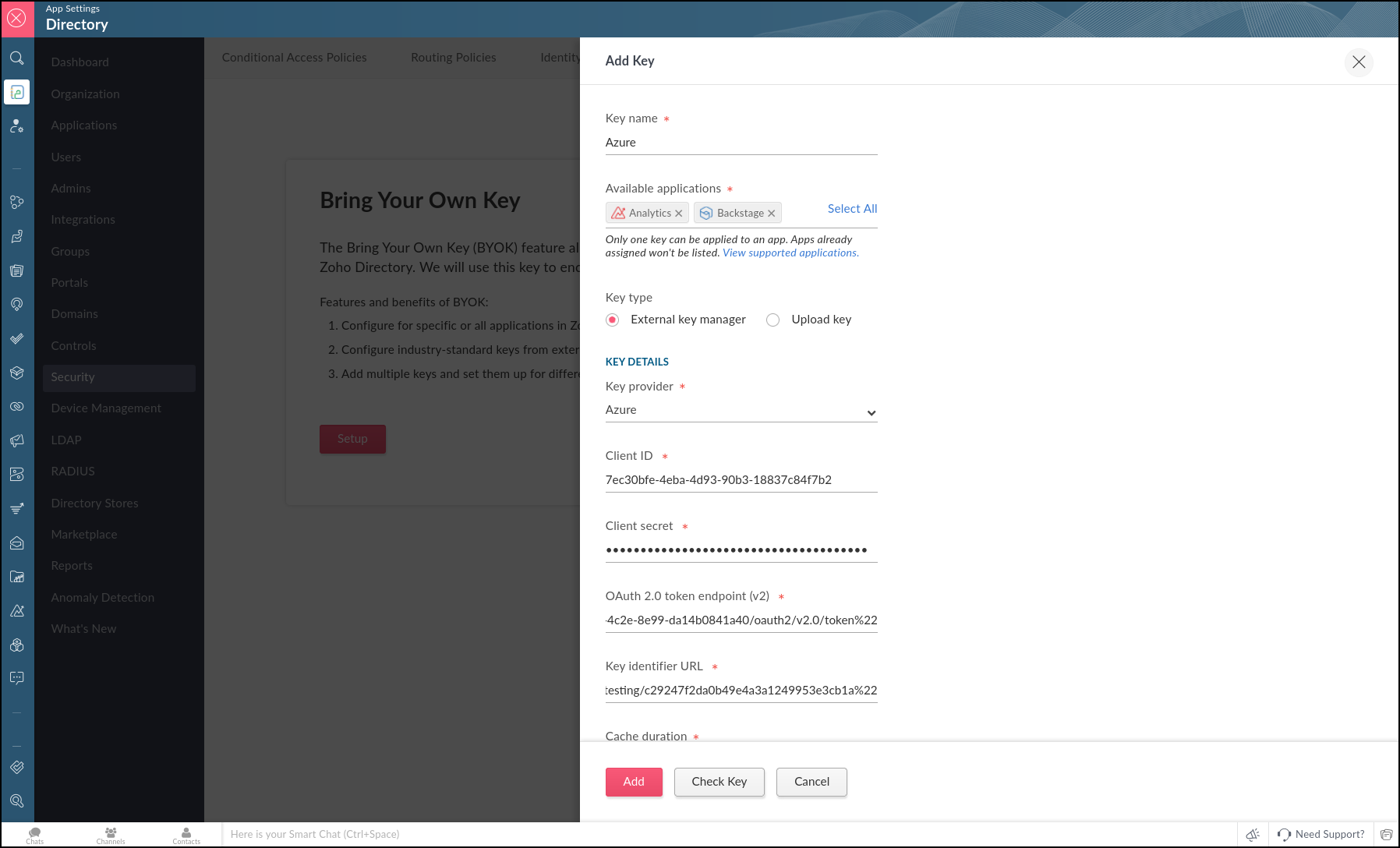Focus the masked Client secret field
The width and height of the screenshot is (1400, 848).
pos(741,550)
